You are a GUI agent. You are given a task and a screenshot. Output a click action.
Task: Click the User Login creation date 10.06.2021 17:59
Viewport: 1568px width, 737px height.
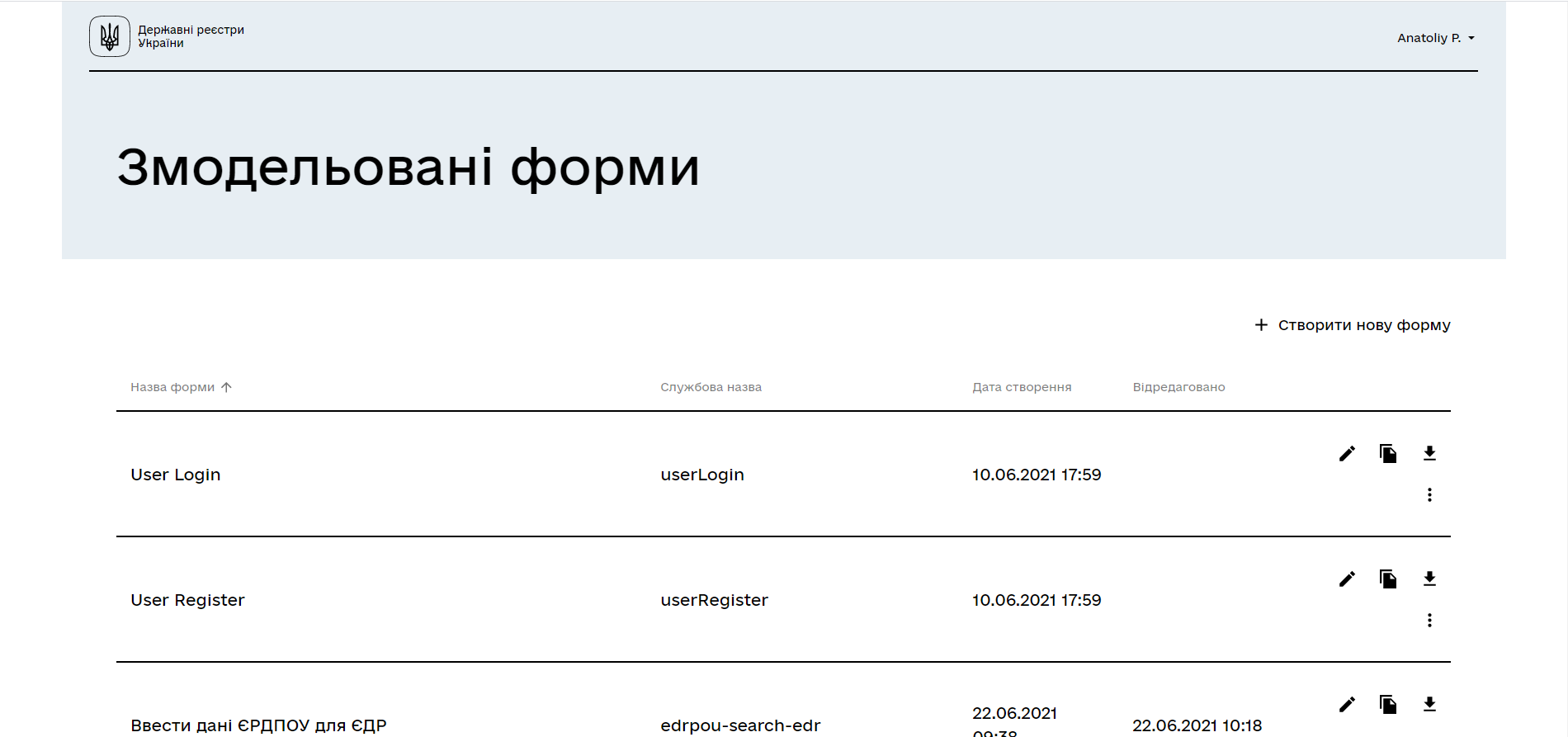click(x=1037, y=475)
